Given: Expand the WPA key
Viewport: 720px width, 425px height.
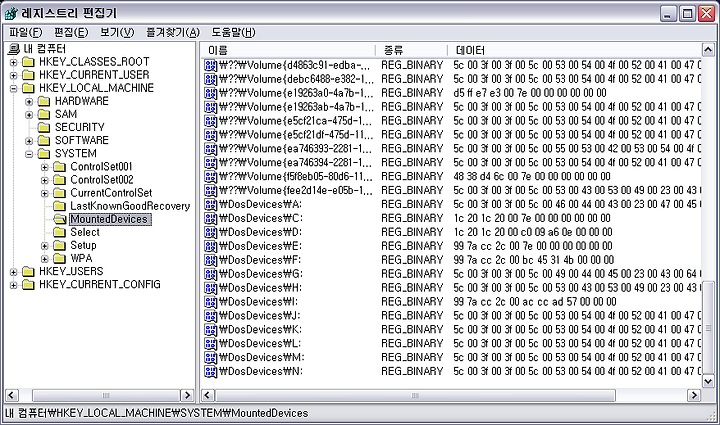Looking at the screenshot, I should [45, 259].
